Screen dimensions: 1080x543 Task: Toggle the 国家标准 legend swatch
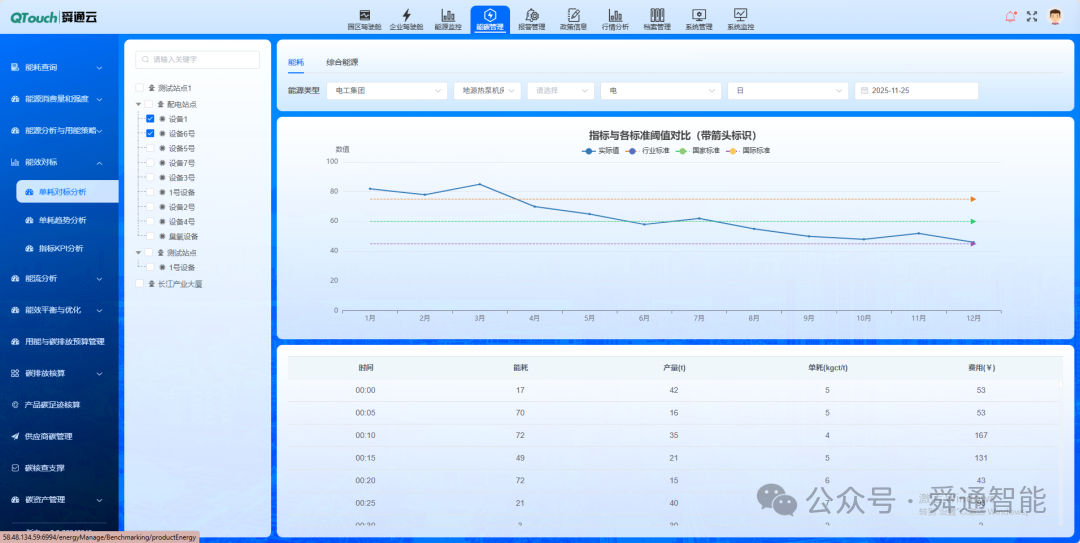point(682,151)
